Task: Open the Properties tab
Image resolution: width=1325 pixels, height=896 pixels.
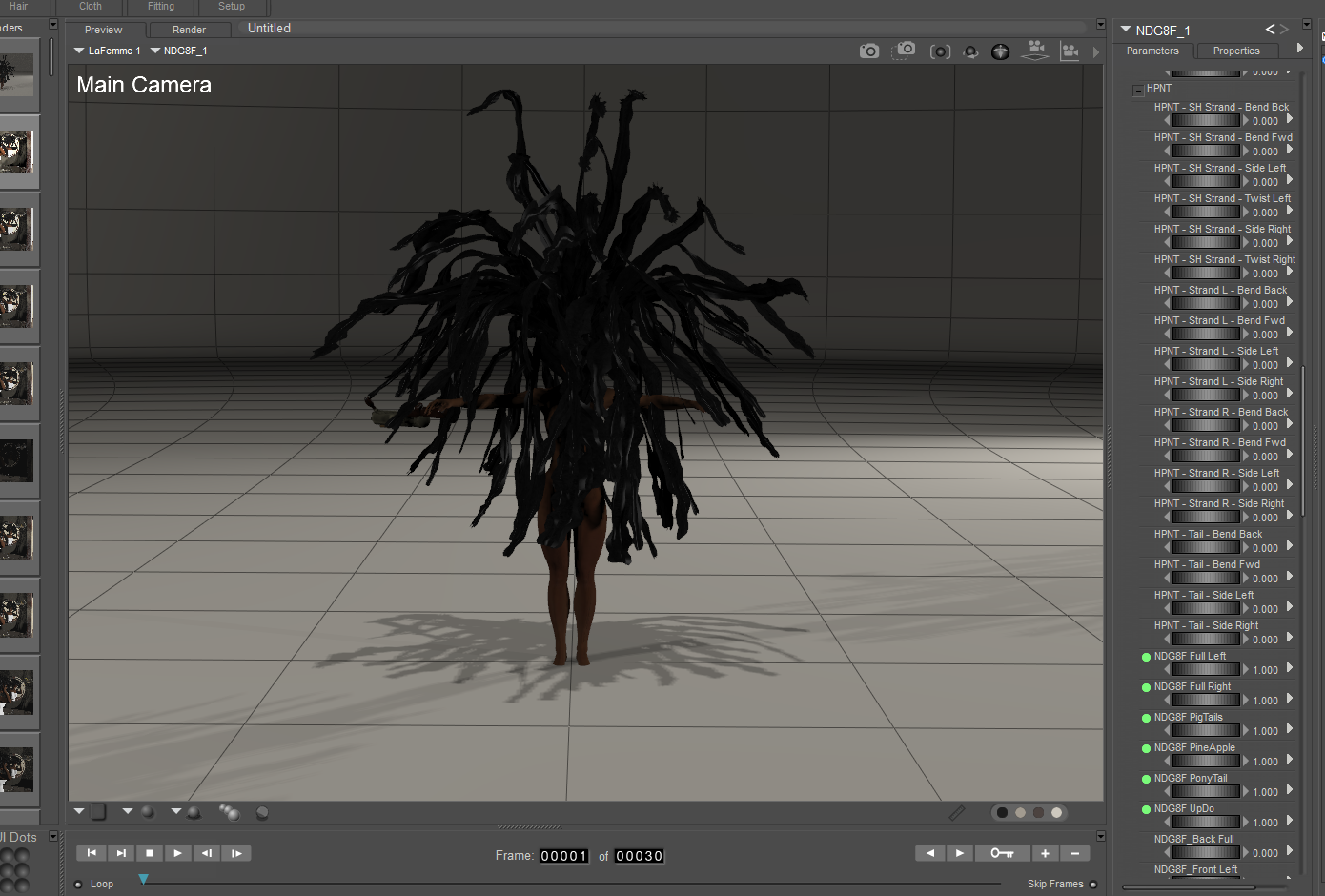Action: [1236, 51]
